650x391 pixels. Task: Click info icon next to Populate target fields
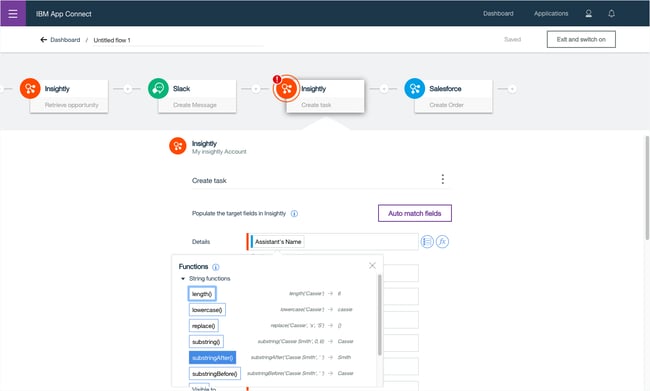[294, 214]
